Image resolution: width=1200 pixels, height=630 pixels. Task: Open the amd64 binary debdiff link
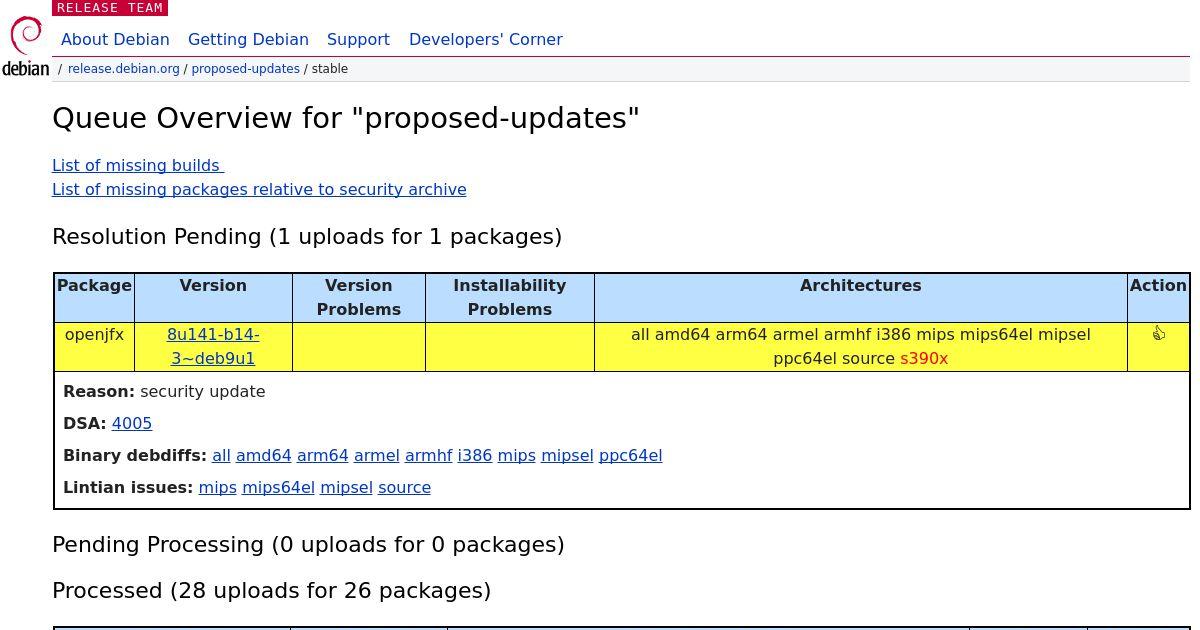tap(264, 455)
